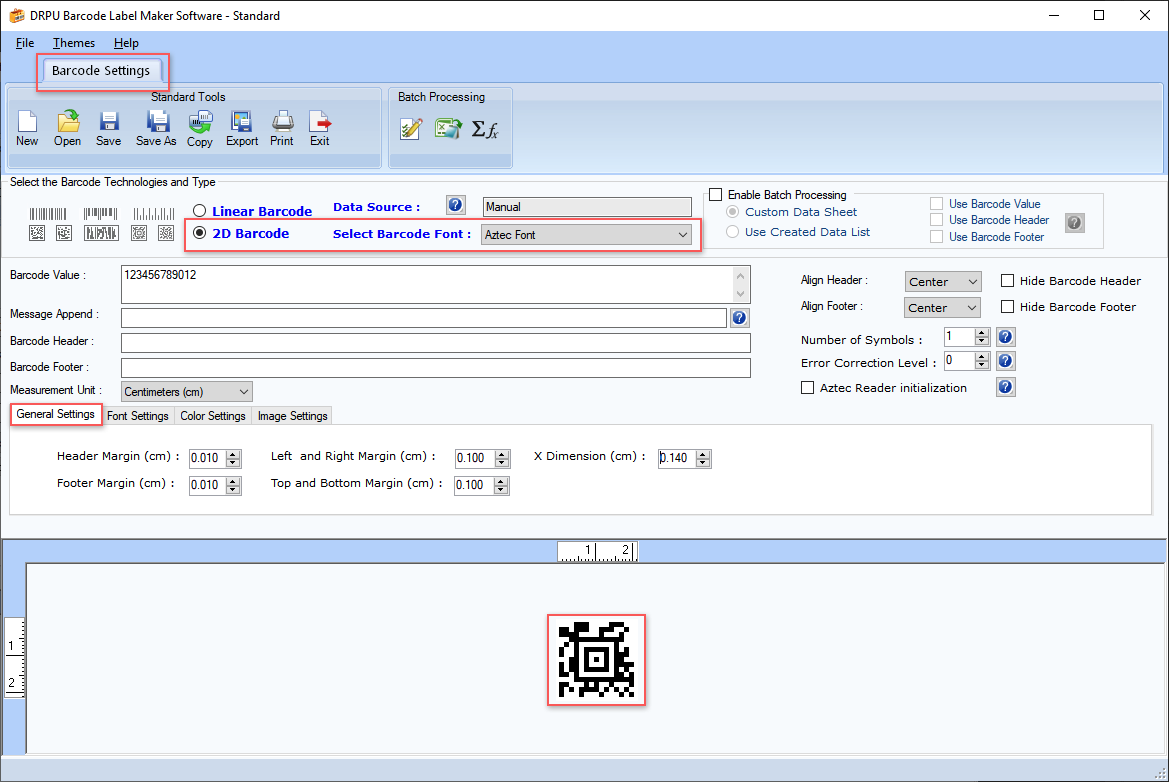Open the Select Barcode Font dropdown
The height and width of the screenshot is (782, 1169).
tap(586, 235)
